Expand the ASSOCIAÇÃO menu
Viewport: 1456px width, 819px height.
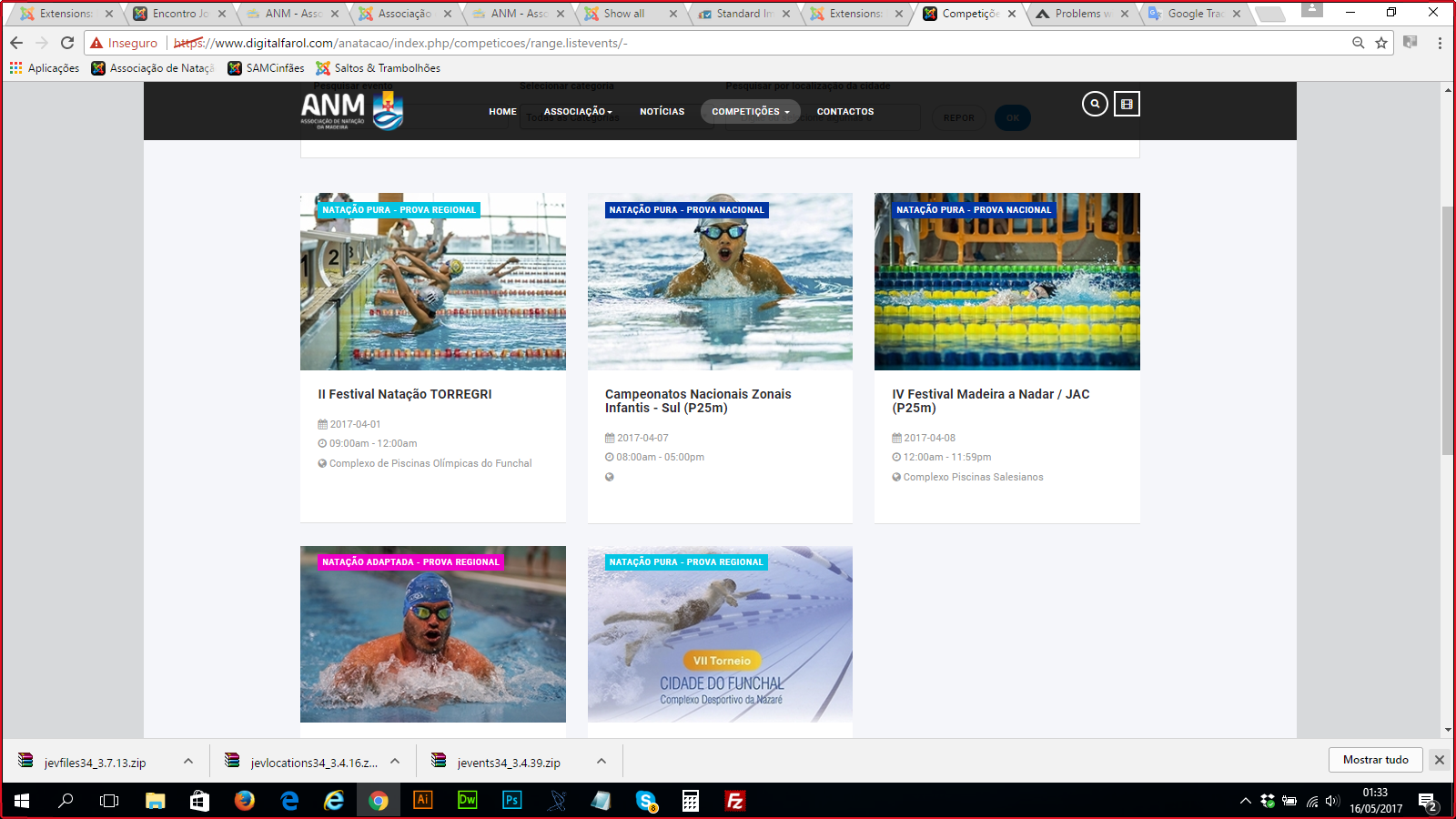[578, 112]
